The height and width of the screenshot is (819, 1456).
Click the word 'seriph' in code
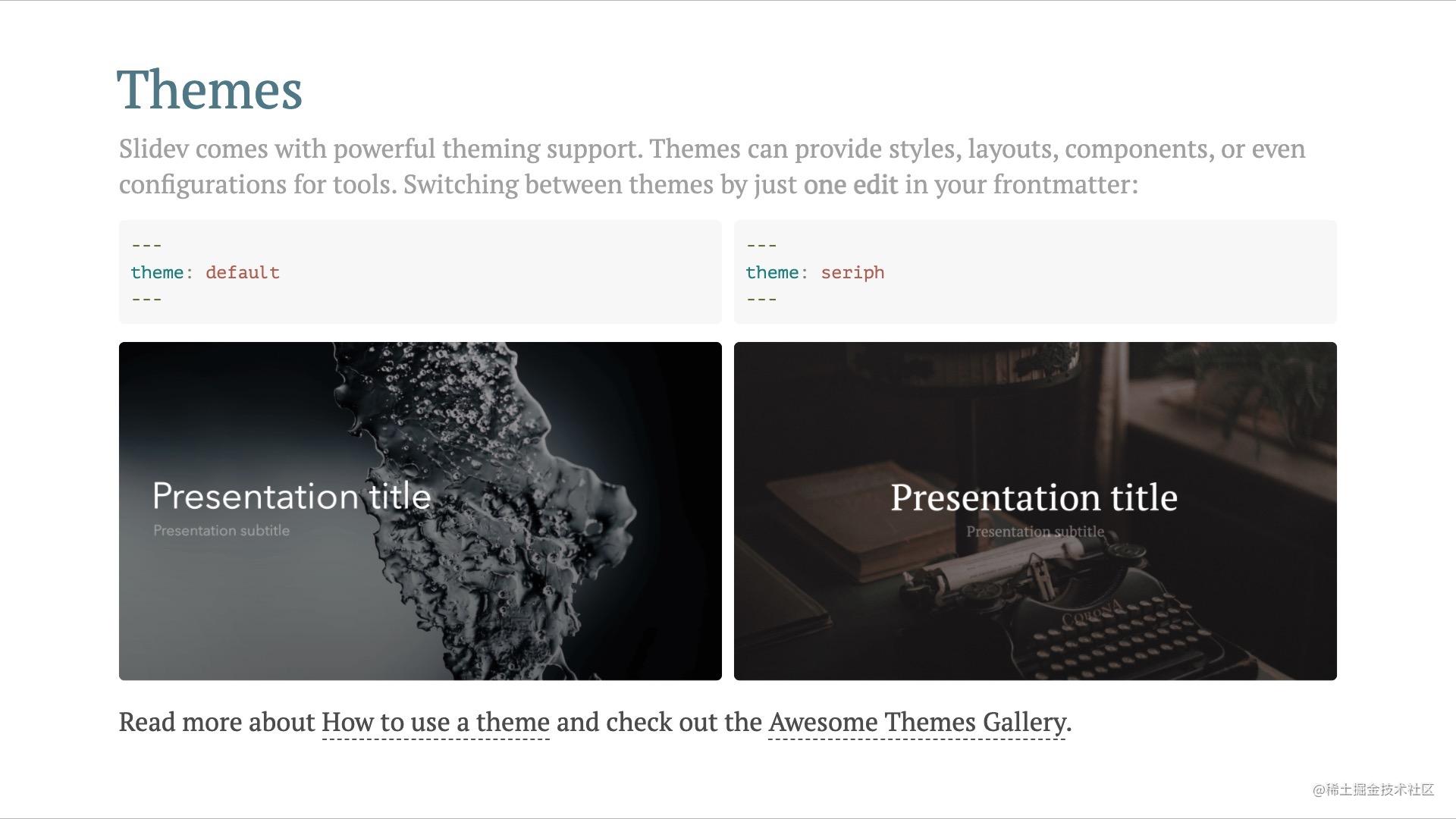[852, 273]
